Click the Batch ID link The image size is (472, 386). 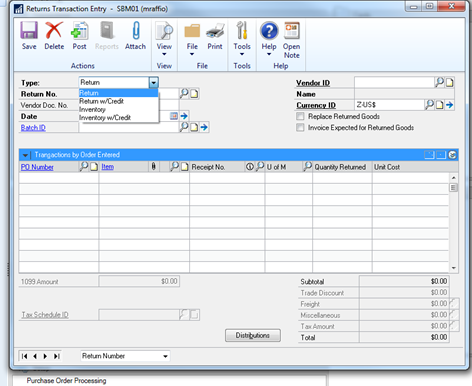pos(33,128)
